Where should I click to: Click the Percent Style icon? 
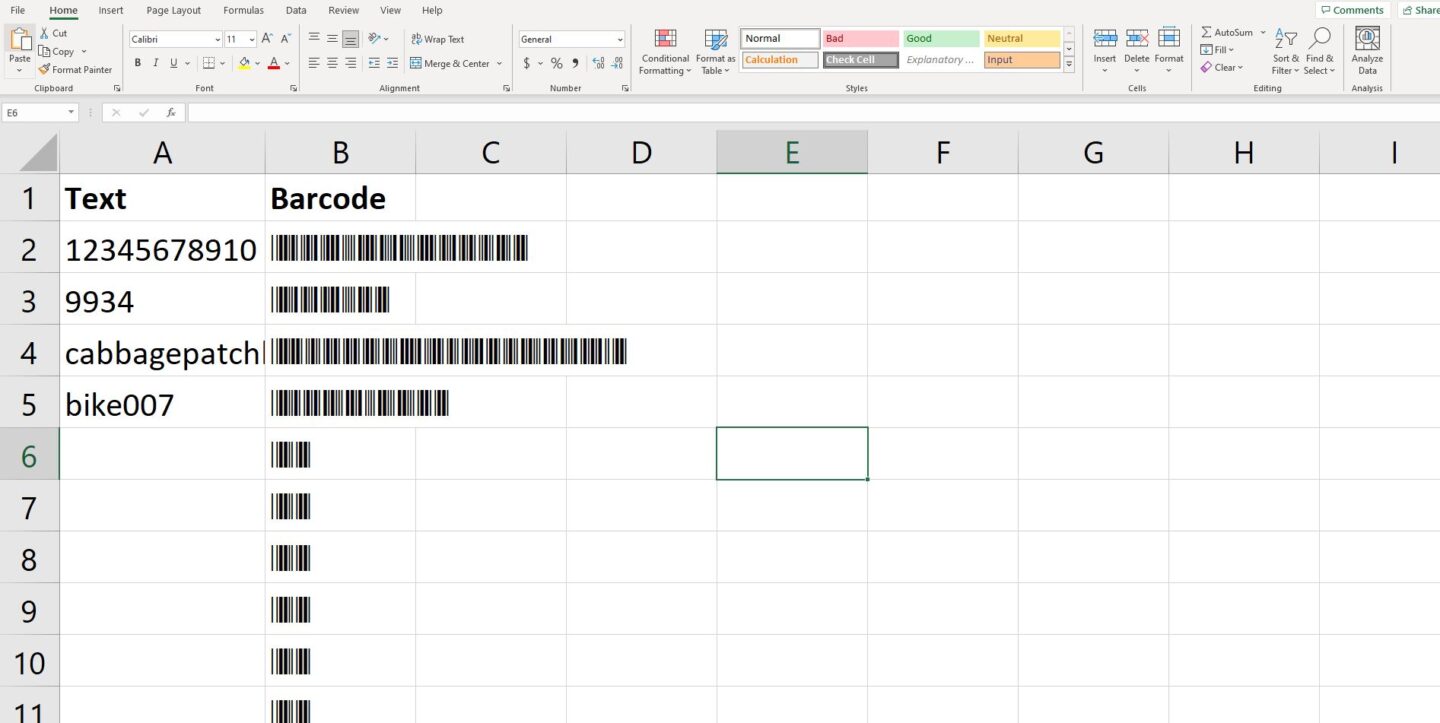point(556,63)
